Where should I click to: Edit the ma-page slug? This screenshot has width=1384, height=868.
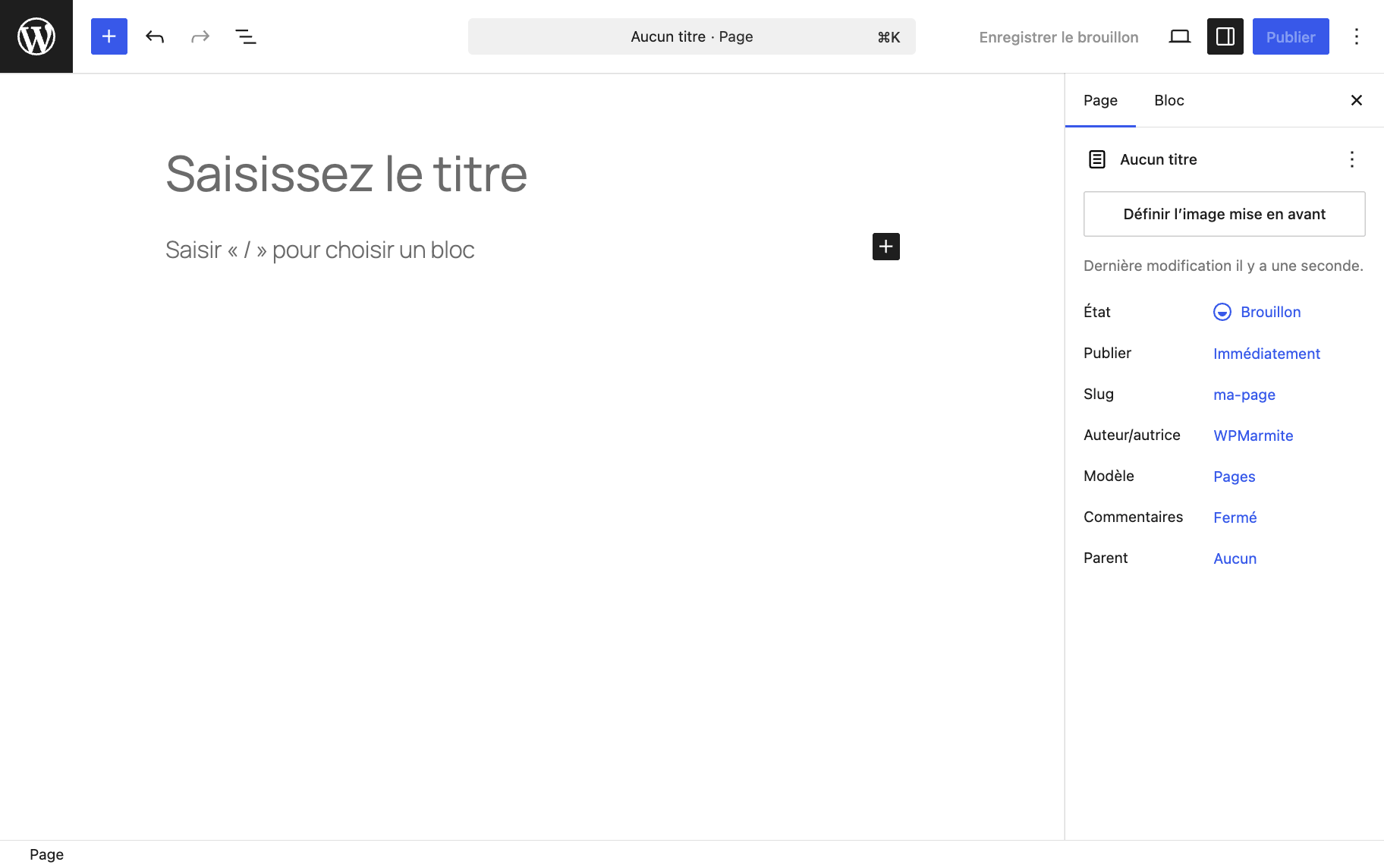1244,395
